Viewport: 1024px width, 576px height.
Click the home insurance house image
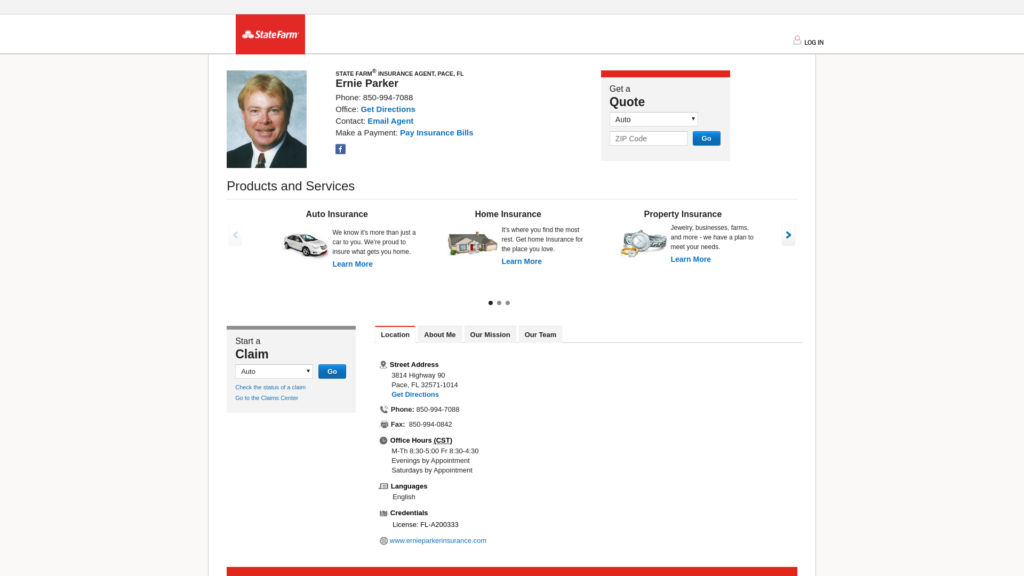point(472,243)
